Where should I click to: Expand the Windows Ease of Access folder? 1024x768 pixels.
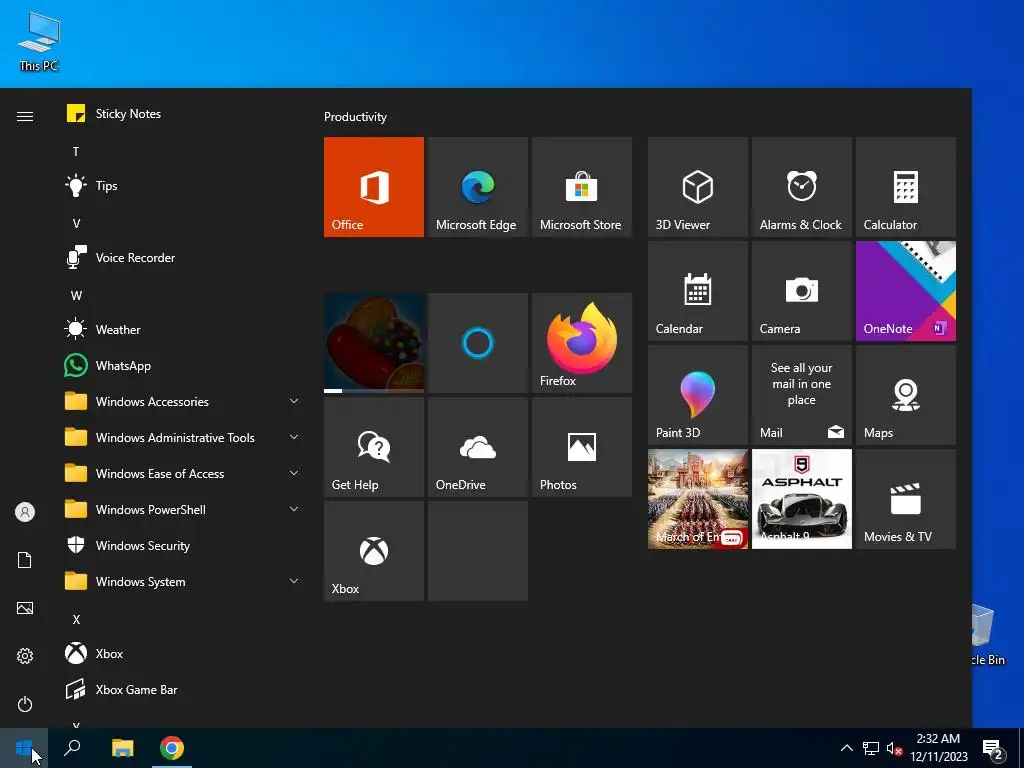[182, 473]
